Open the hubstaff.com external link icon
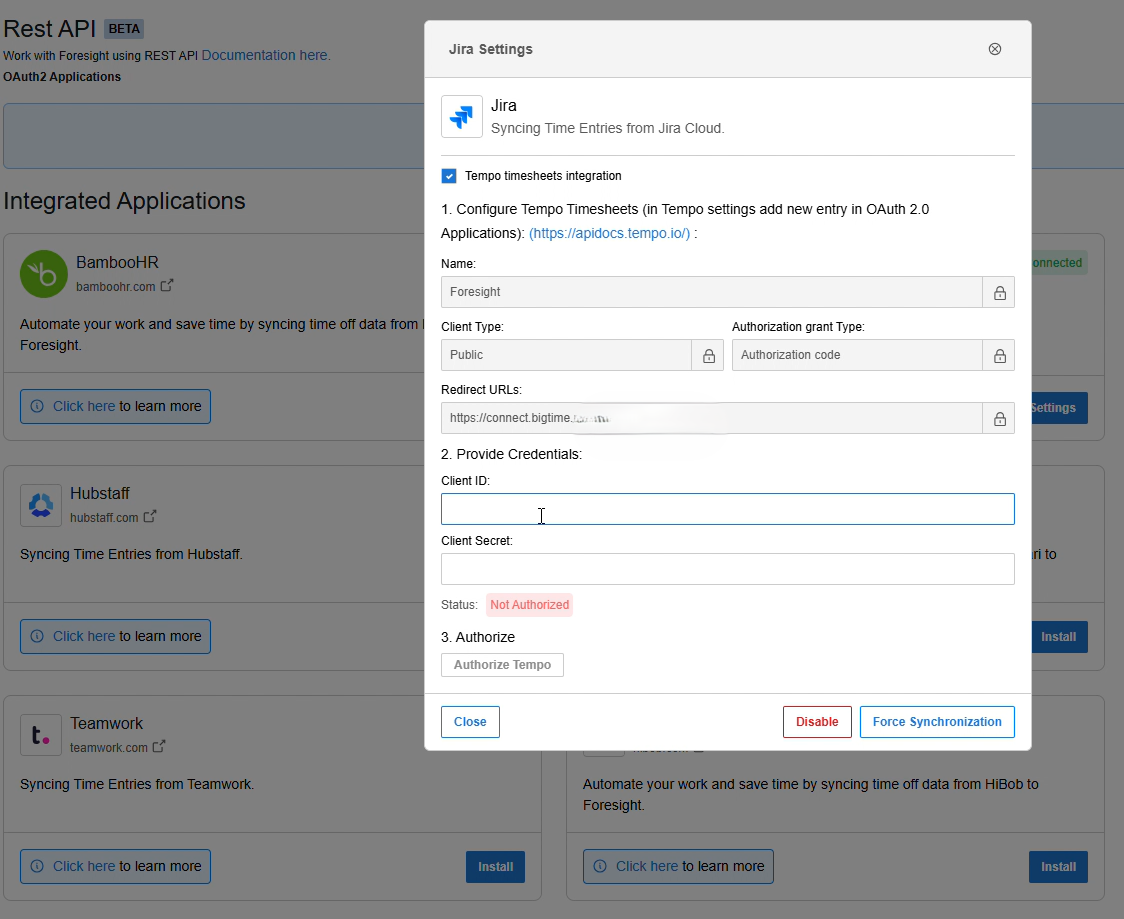Viewport: 1124px width, 919px height. [x=150, y=516]
